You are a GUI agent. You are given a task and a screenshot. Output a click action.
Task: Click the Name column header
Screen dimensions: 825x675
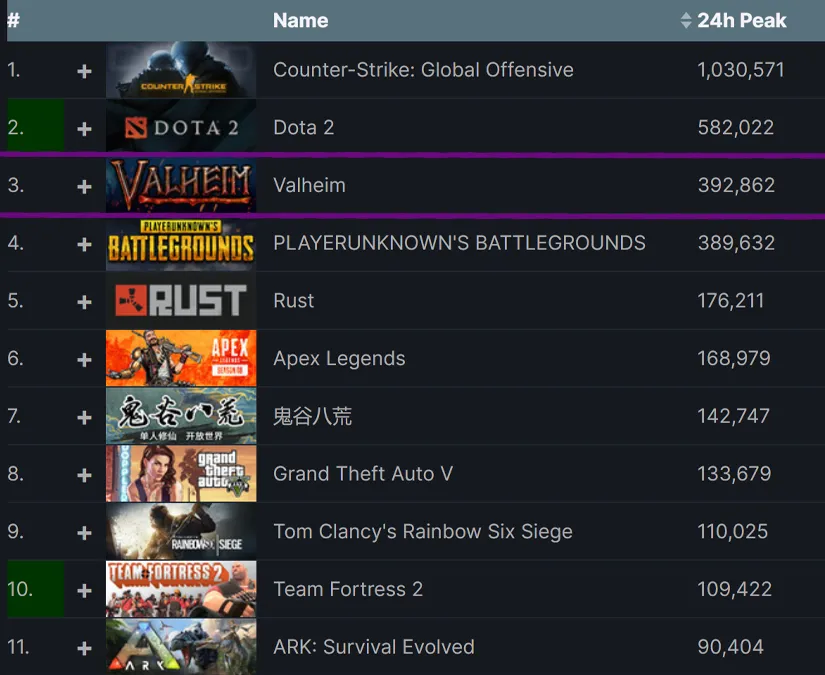[300, 20]
